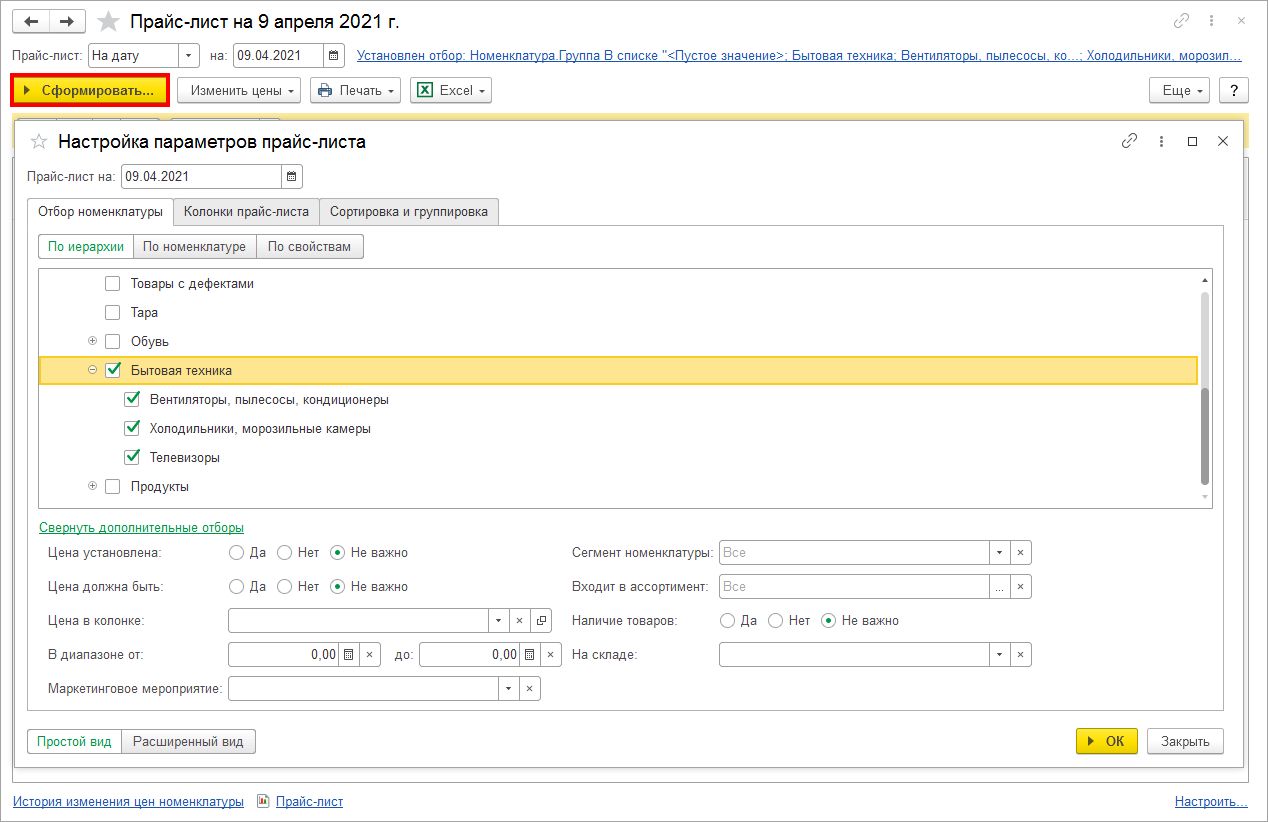Image resolution: width=1268 pixels, height=822 pixels.
Task: Expand the 'Обувь' tree group
Action: (93, 341)
